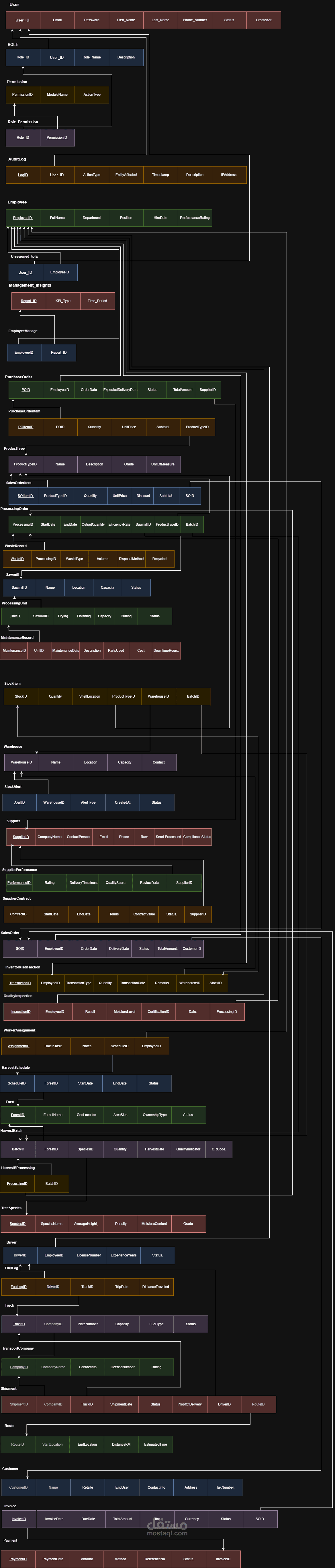
Task: Click Phone_Number in the User table
Action: [x=195, y=20]
